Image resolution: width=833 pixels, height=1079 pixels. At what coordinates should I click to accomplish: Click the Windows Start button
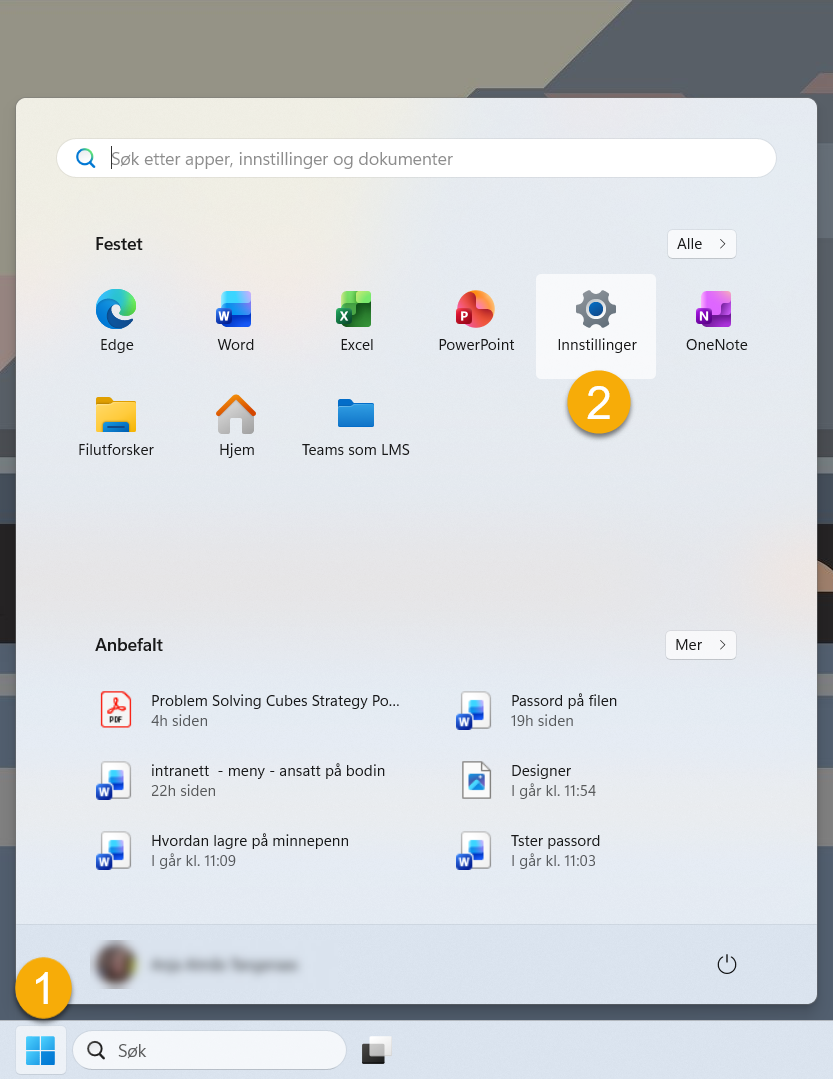tap(41, 1050)
